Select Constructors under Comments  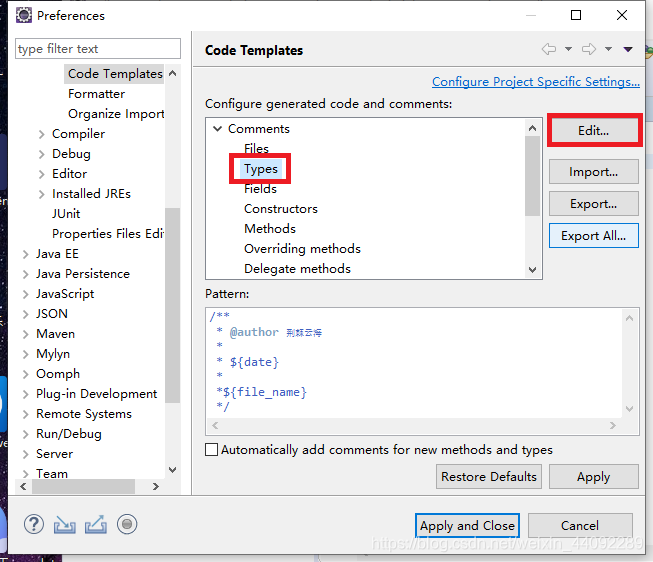(281, 208)
